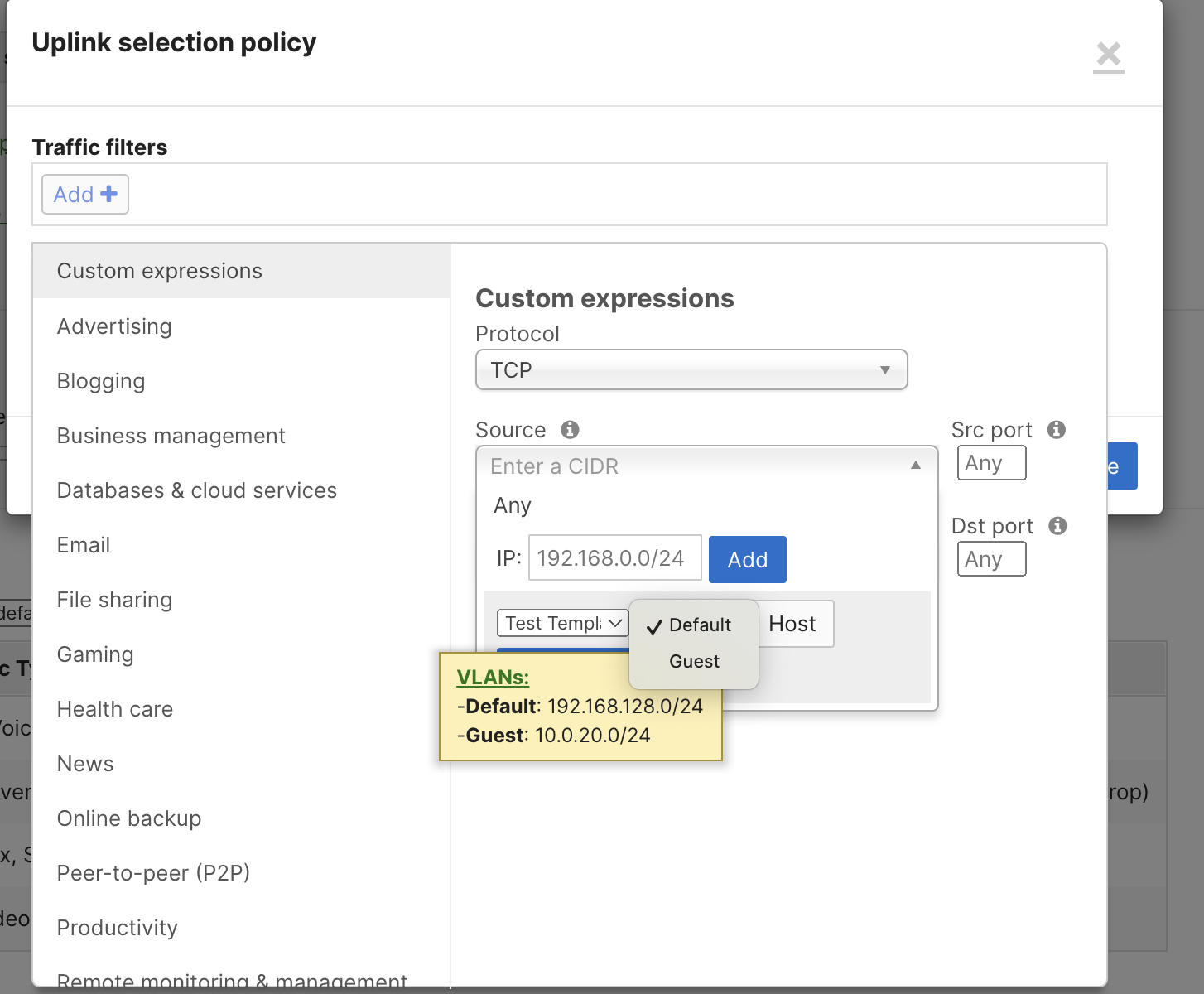
Task: Select the Health care category
Action: point(114,709)
